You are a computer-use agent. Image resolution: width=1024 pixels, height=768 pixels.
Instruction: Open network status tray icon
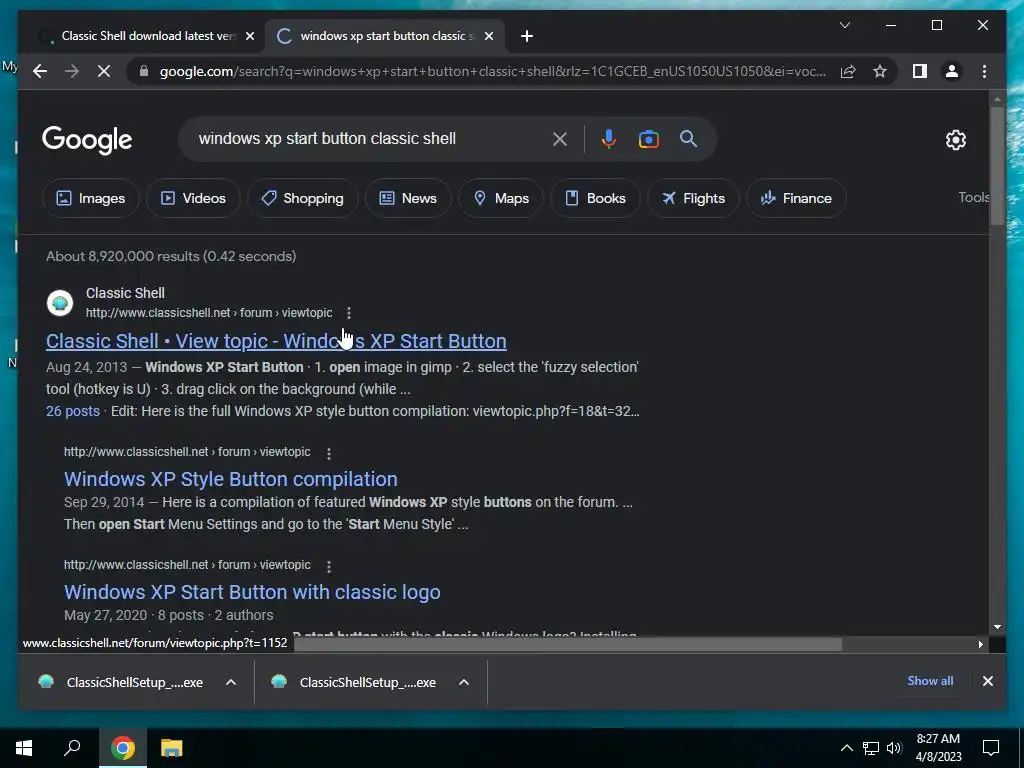871,748
